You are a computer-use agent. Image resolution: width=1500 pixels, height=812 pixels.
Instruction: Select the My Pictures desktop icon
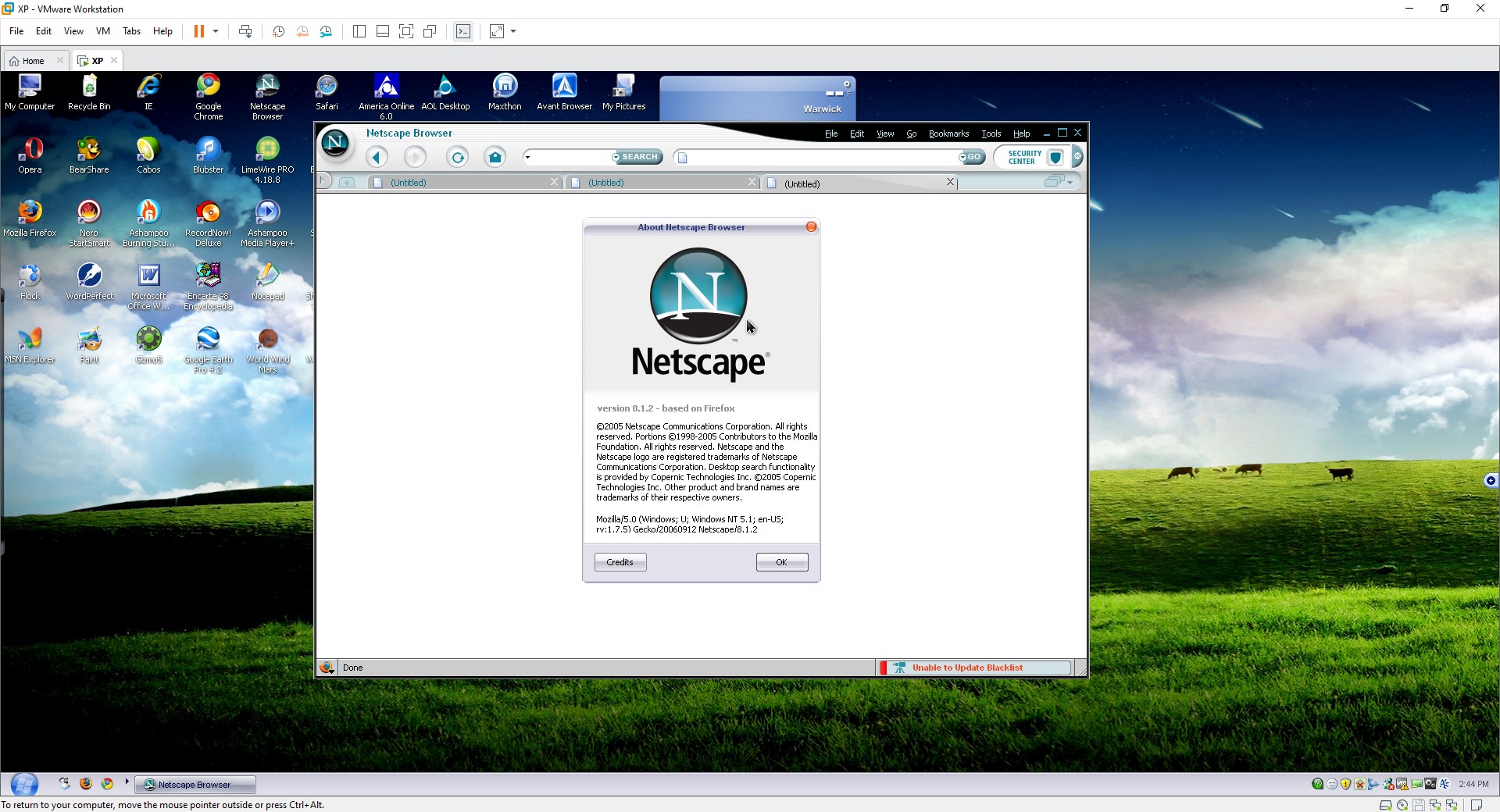pyautogui.click(x=623, y=93)
